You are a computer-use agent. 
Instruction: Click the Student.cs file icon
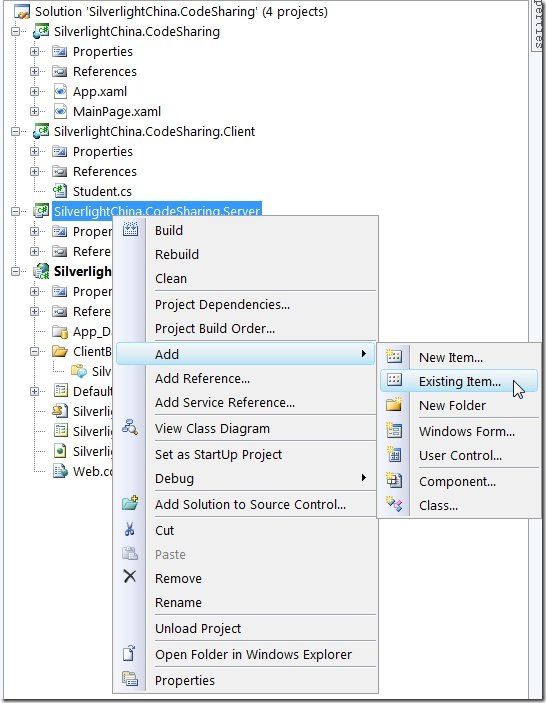click(x=60, y=191)
